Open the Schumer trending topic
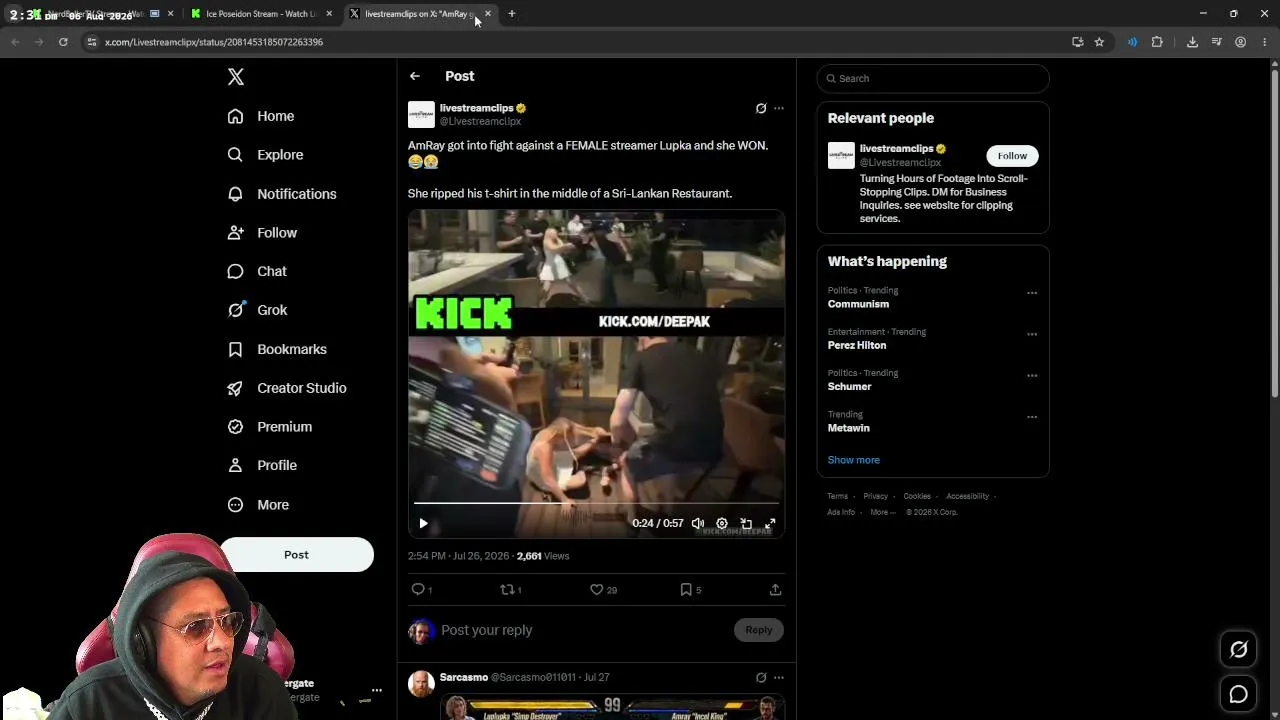The width and height of the screenshot is (1280, 720). (850, 386)
